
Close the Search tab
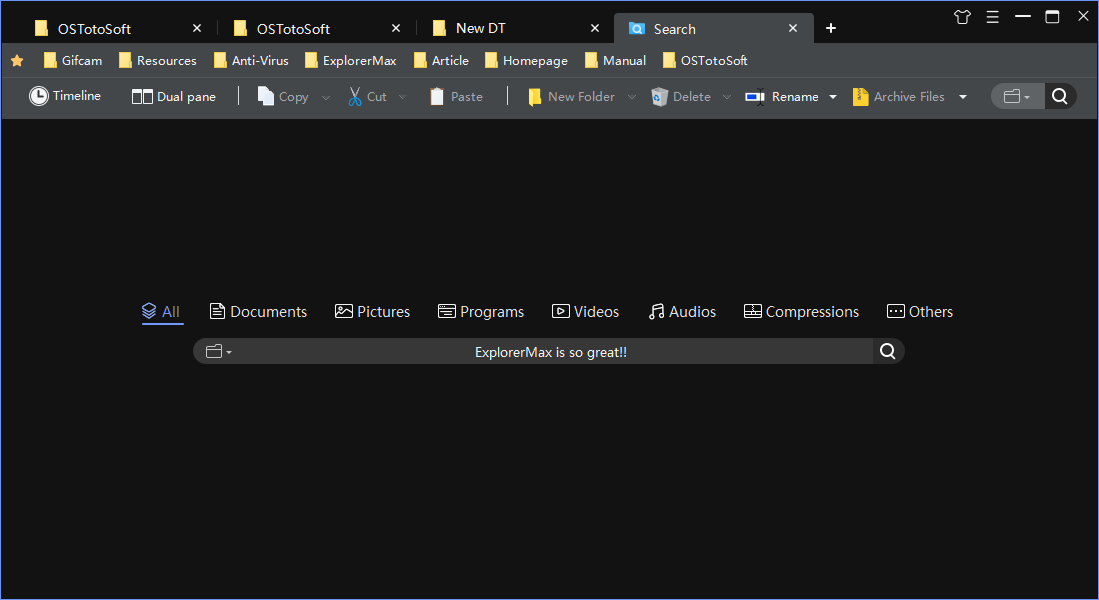793,28
